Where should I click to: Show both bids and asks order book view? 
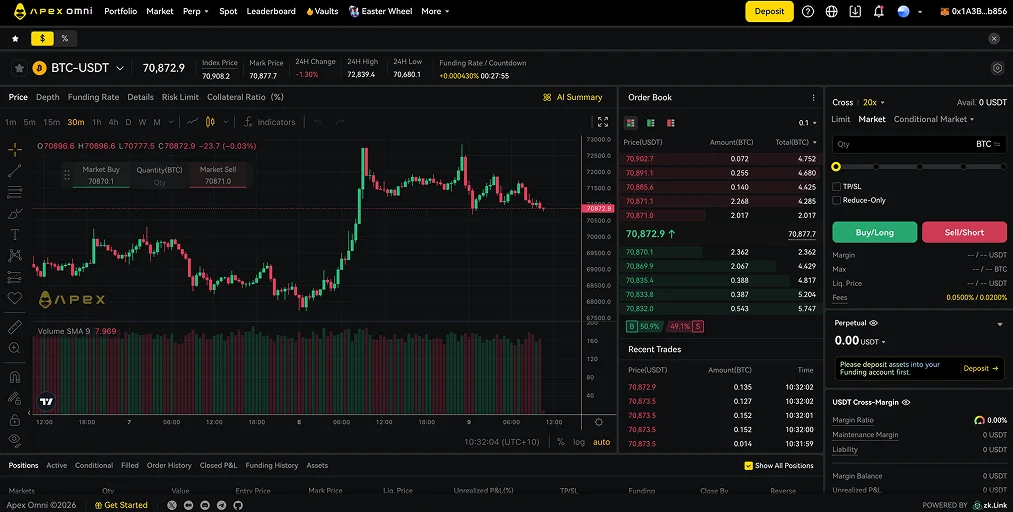click(x=631, y=123)
